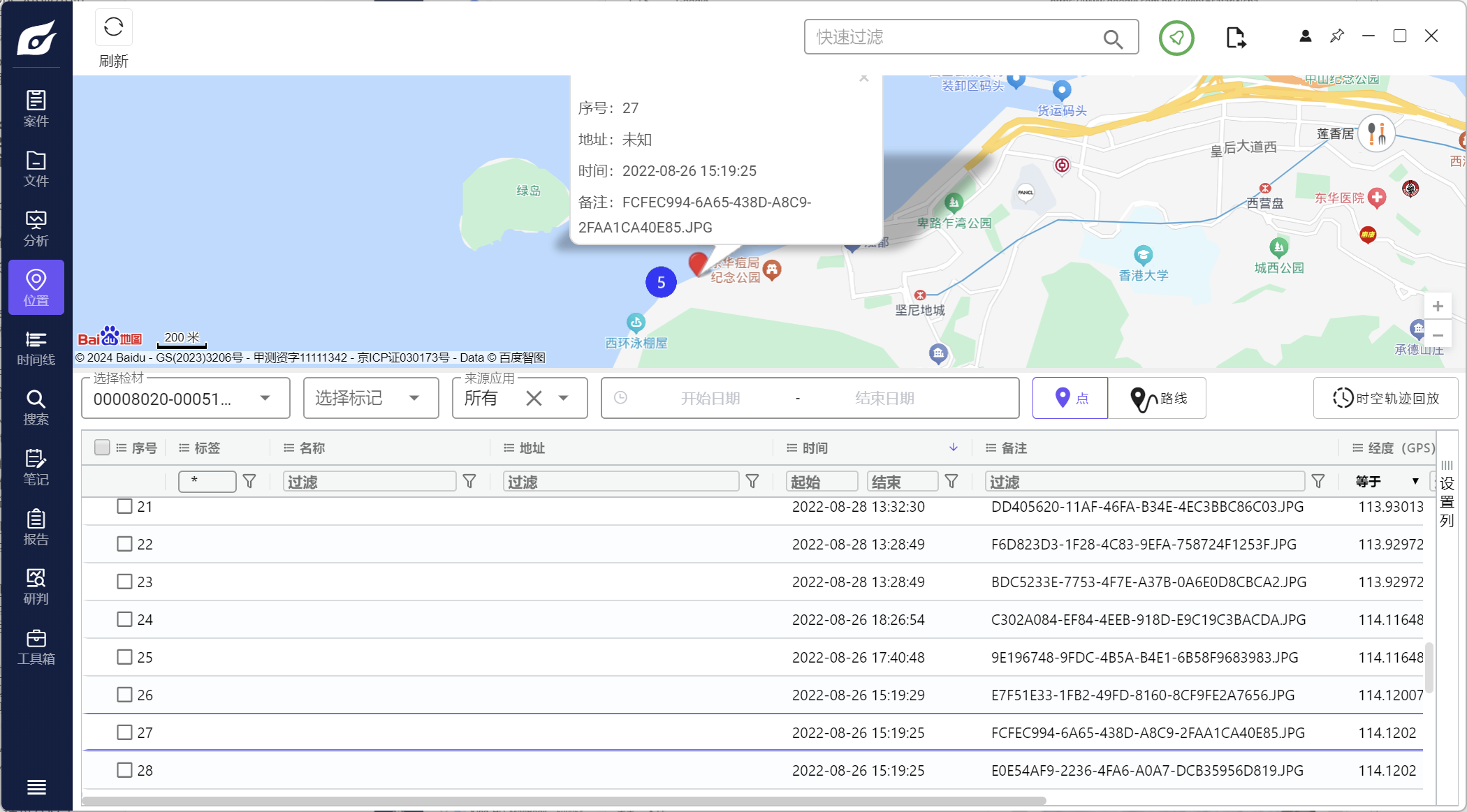Screen dimensions: 1467x812
Task: Switch to 点 (points) view
Action: pyautogui.click(x=1070, y=398)
